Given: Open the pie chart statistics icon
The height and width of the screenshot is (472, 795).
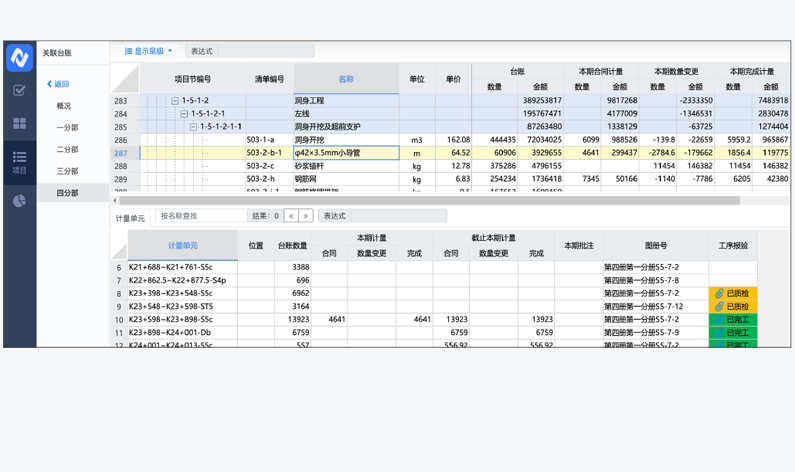Looking at the screenshot, I should point(19,202).
